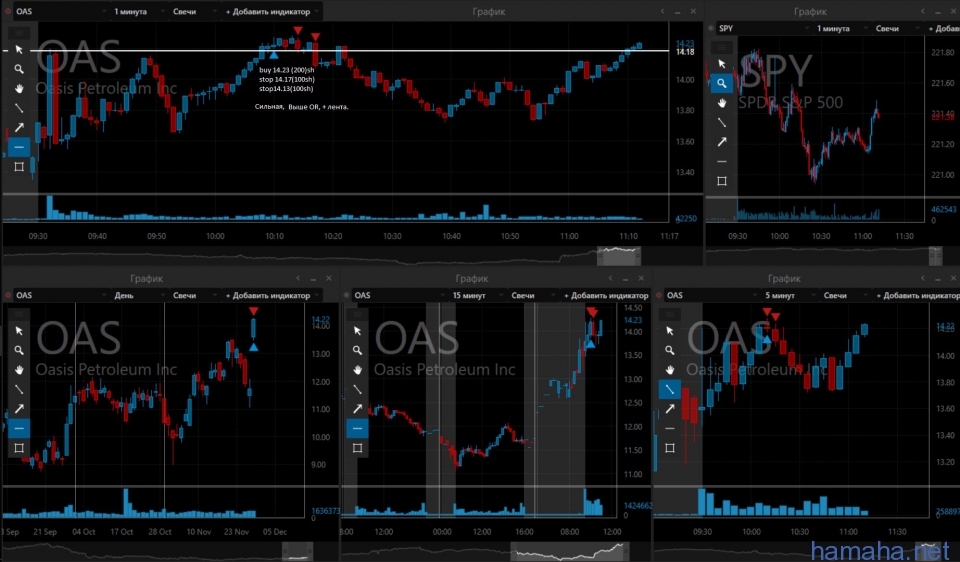
Task: Open the OAS ticker dropdown in the 1-minute chart
Action: [x=60, y=12]
